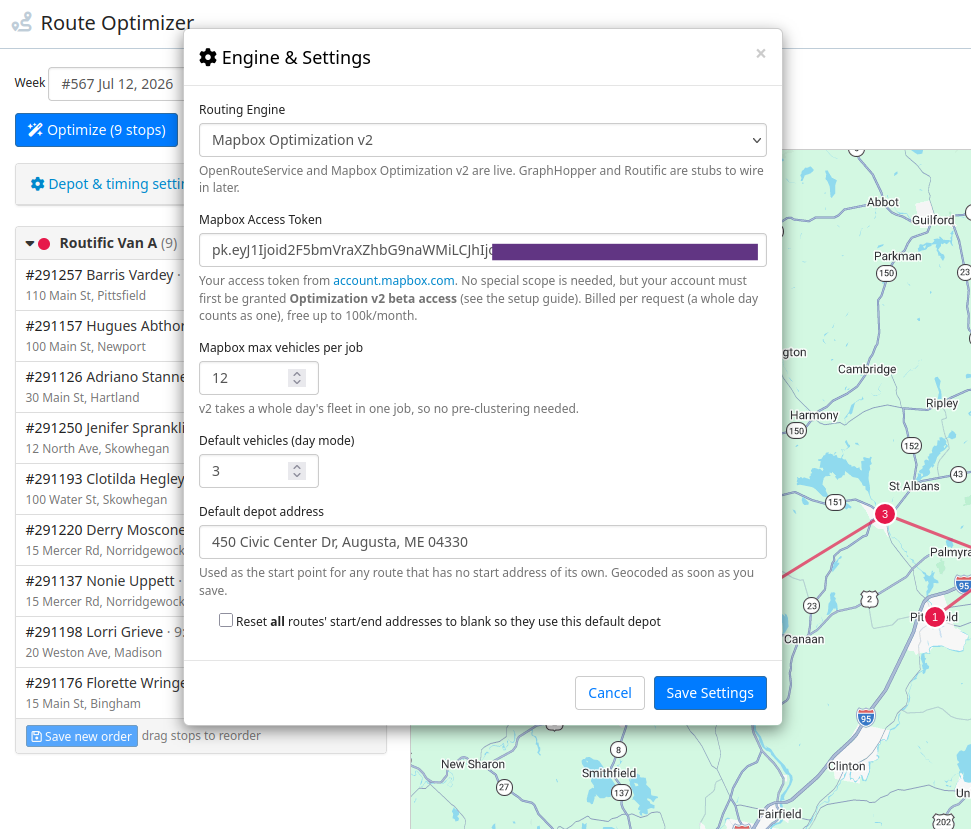Click the gear icon in Engine & Settings title

tap(207, 58)
